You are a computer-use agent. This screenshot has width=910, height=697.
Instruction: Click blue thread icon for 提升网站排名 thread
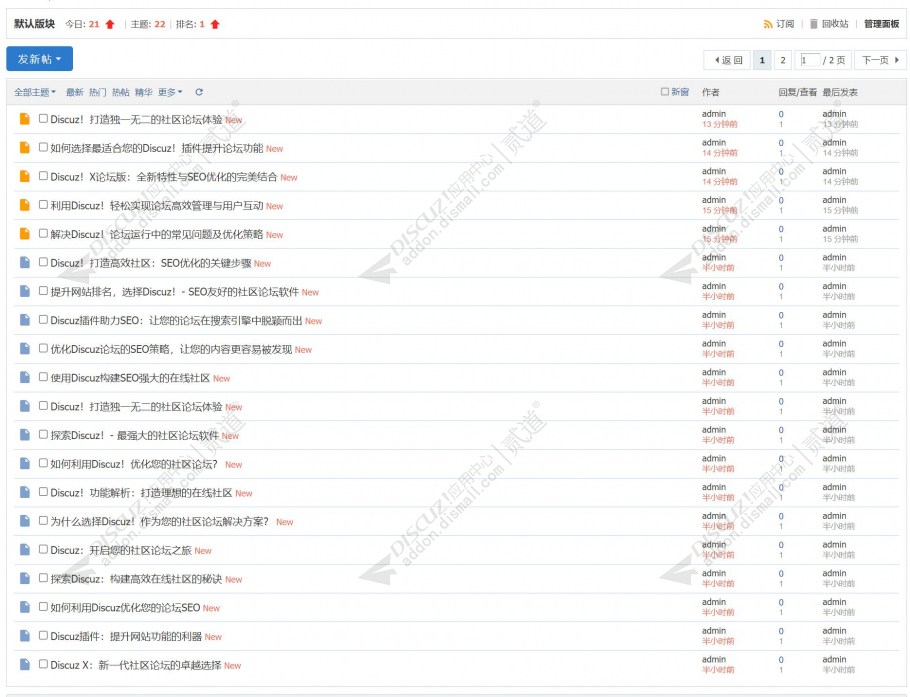24,291
